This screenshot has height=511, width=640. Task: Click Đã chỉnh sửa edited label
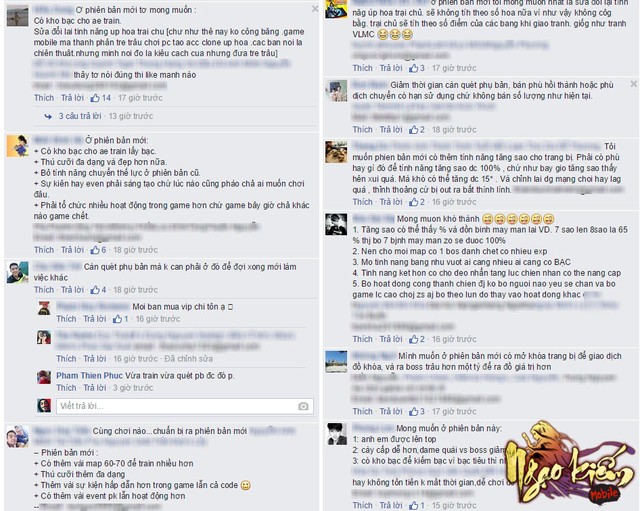[x=189, y=359]
